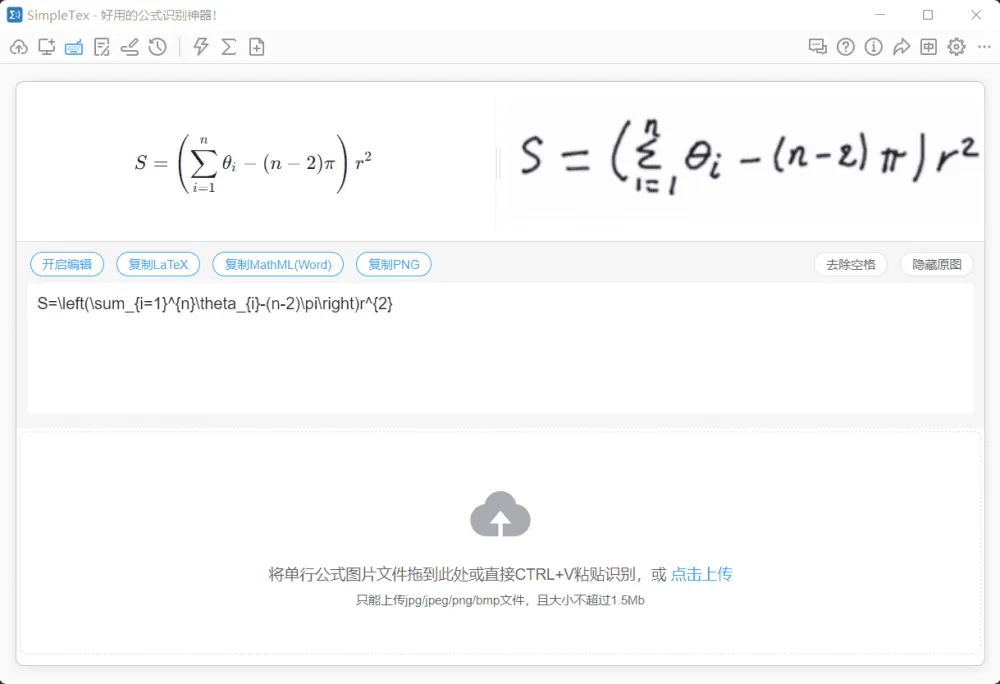Expand the more options ellipsis menu
The image size is (1000, 684).
click(983, 46)
